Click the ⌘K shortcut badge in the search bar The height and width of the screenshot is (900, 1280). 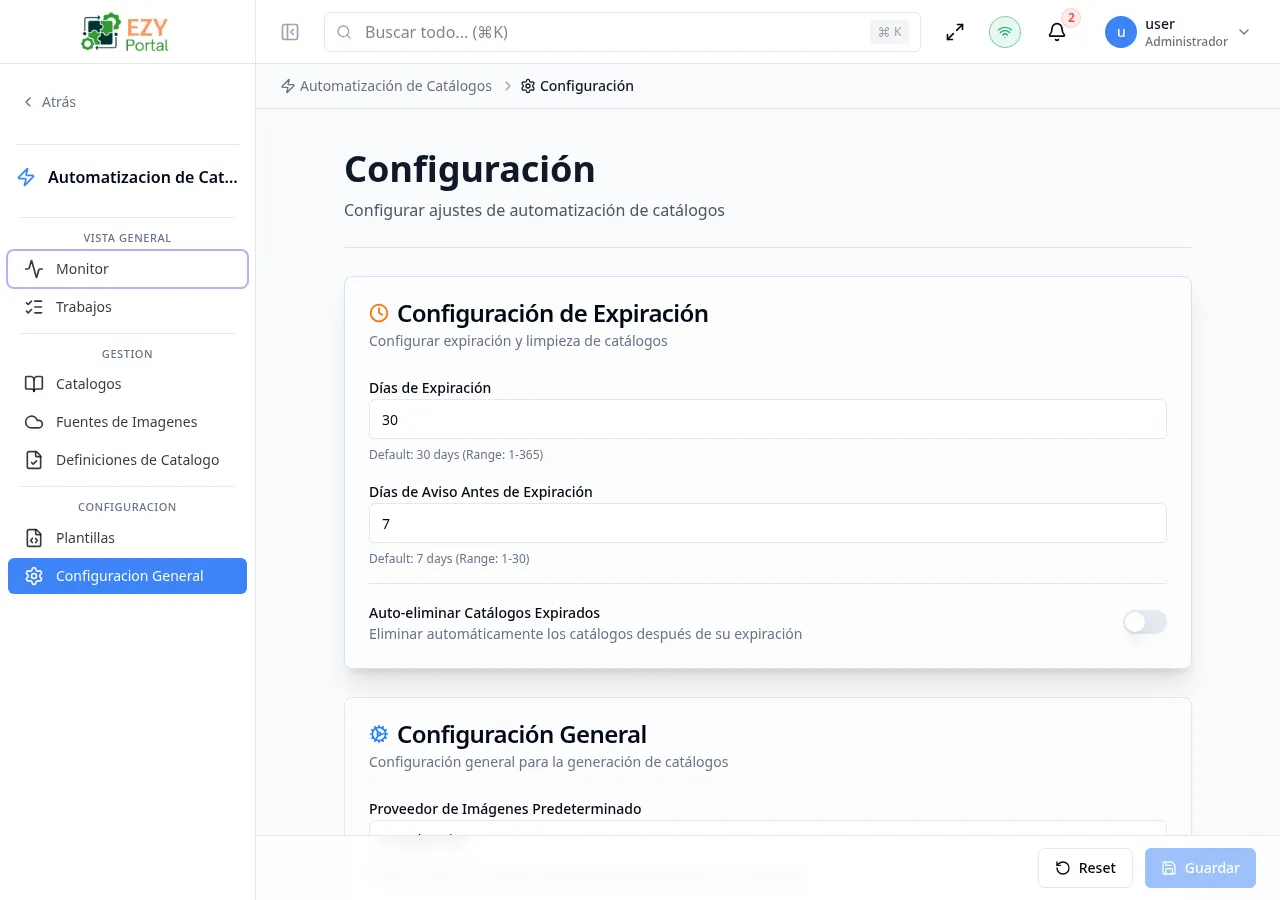pyautogui.click(x=889, y=32)
